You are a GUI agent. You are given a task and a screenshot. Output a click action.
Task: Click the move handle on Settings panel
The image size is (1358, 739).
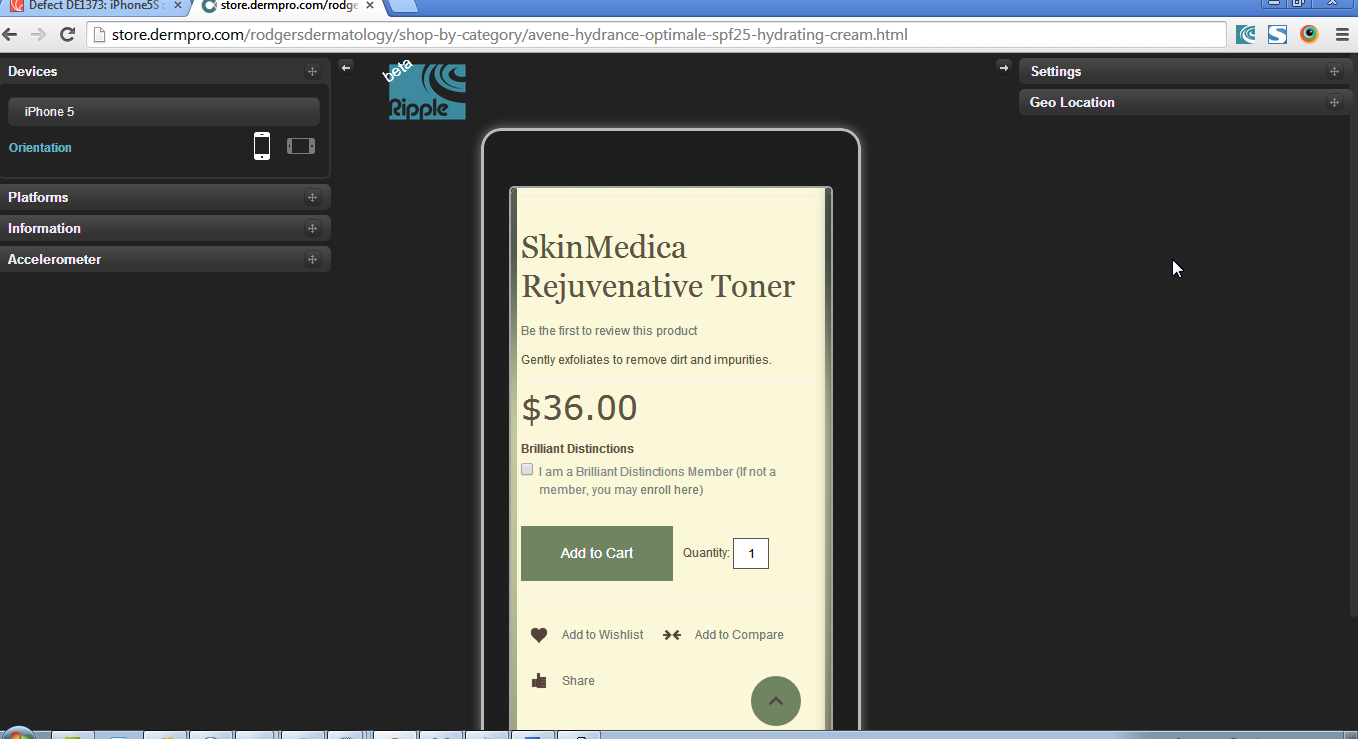pos(1334,71)
